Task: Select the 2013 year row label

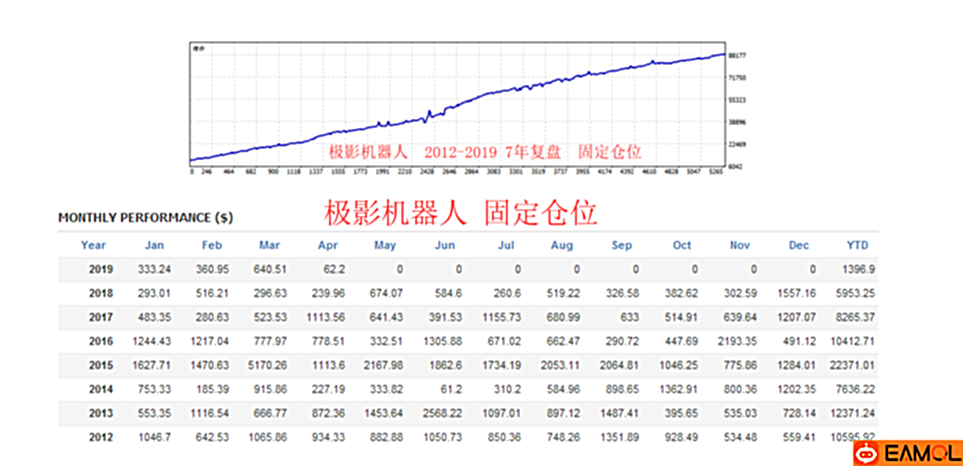Action: point(101,413)
